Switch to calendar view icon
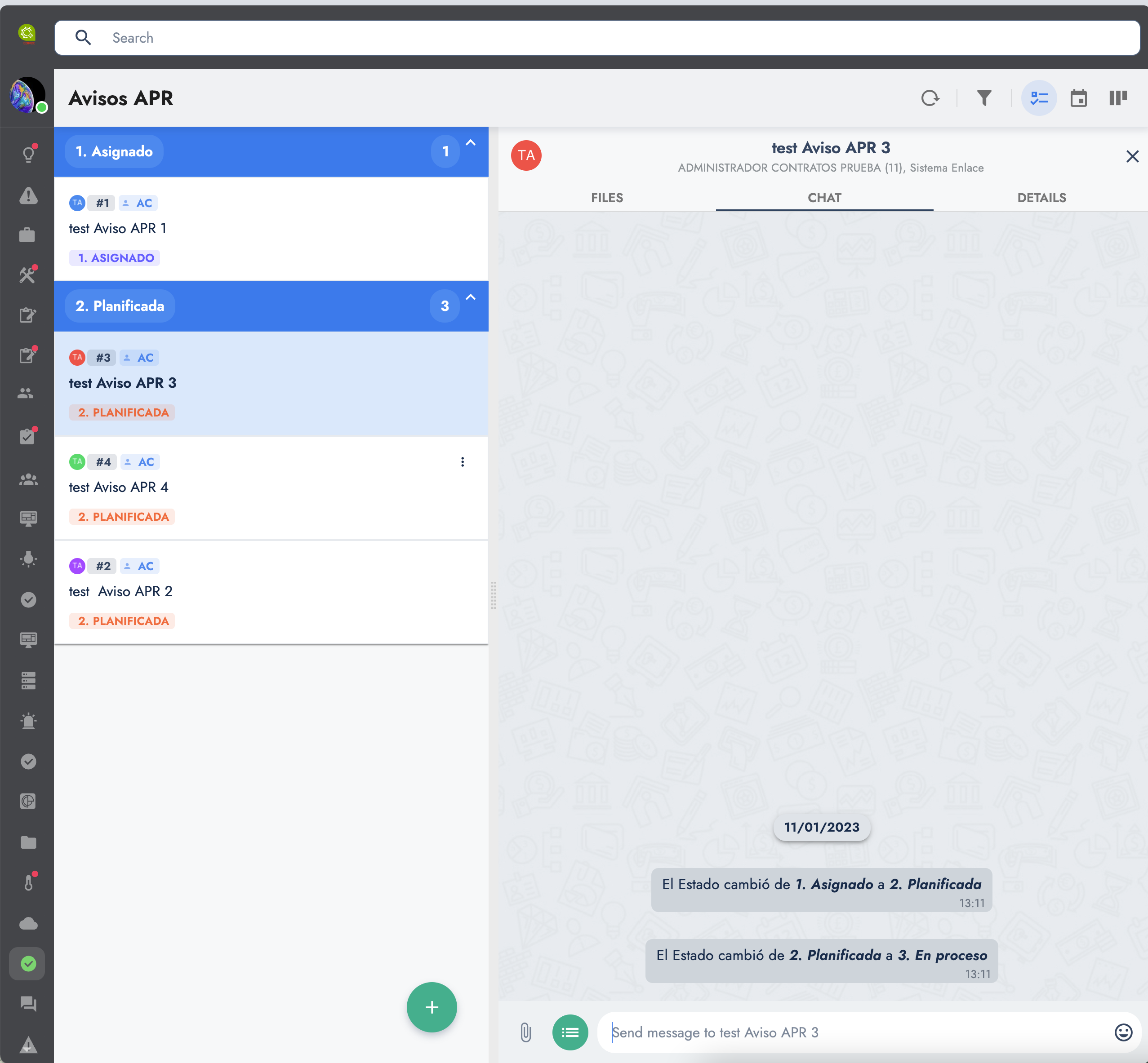Screen dimensions: 1148x1063 (x=1078, y=98)
